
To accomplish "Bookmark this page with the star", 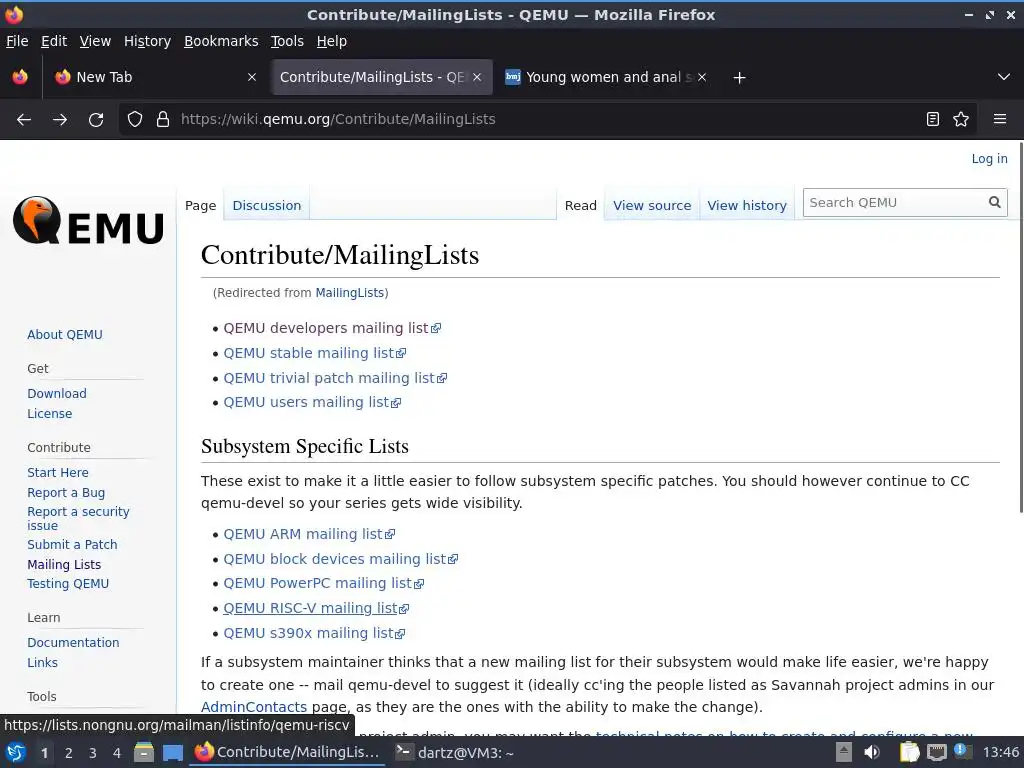I will (x=961, y=119).
